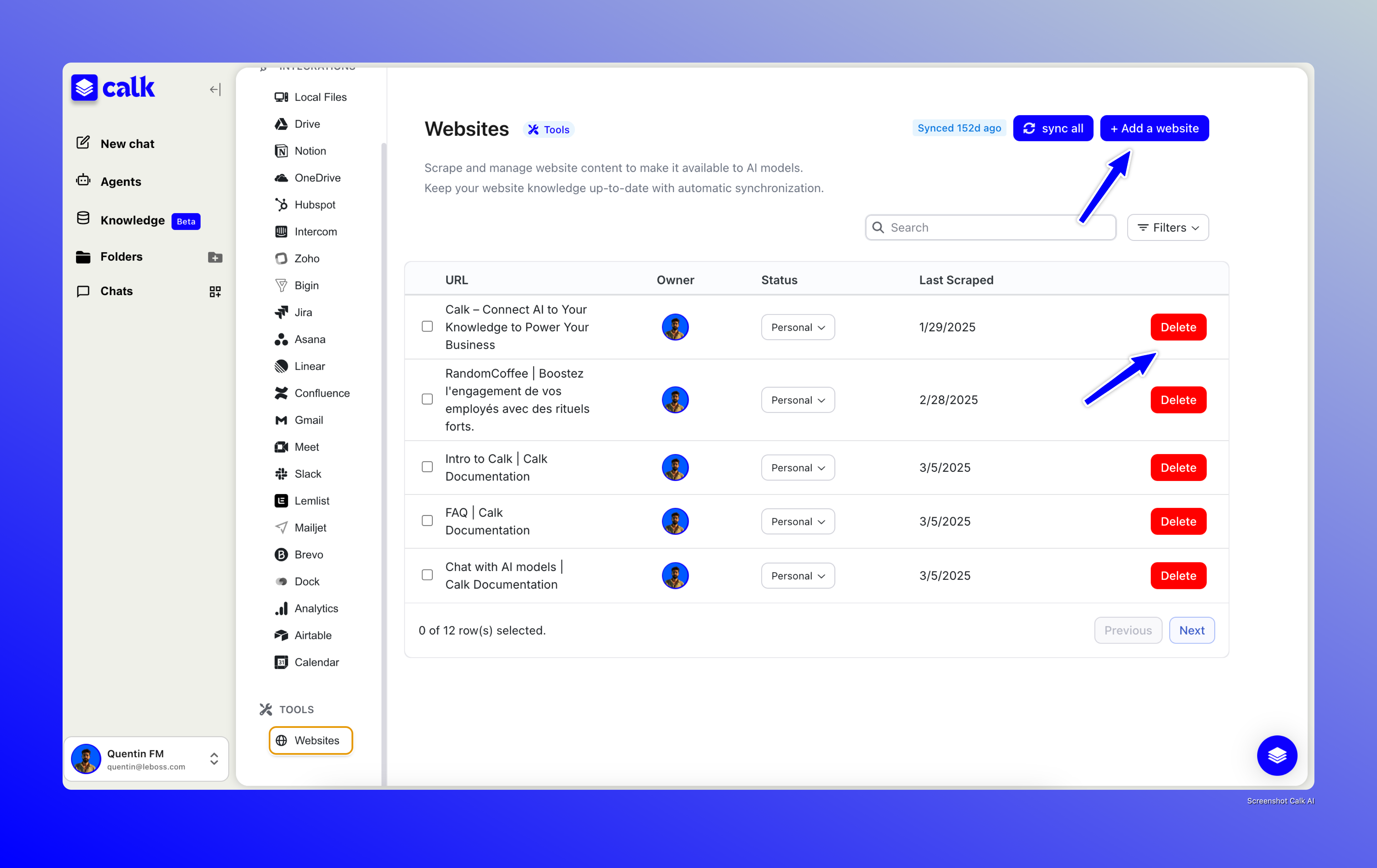1377x868 pixels.
Task: Collapse the sidebar with the arrow icon
Action: [215, 89]
